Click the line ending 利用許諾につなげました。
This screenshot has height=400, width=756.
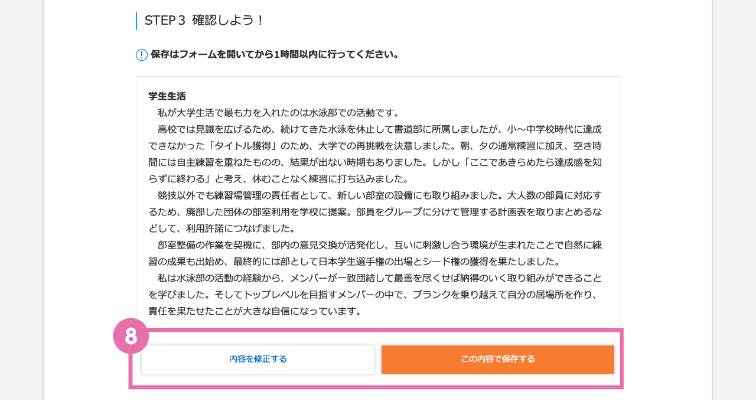[222, 228]
